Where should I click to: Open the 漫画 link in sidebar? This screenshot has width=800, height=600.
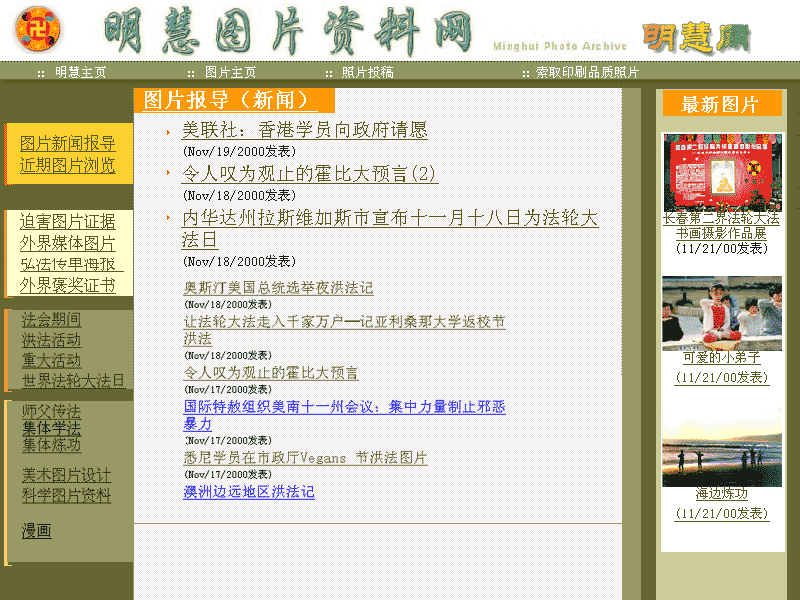tap(37, 531)
